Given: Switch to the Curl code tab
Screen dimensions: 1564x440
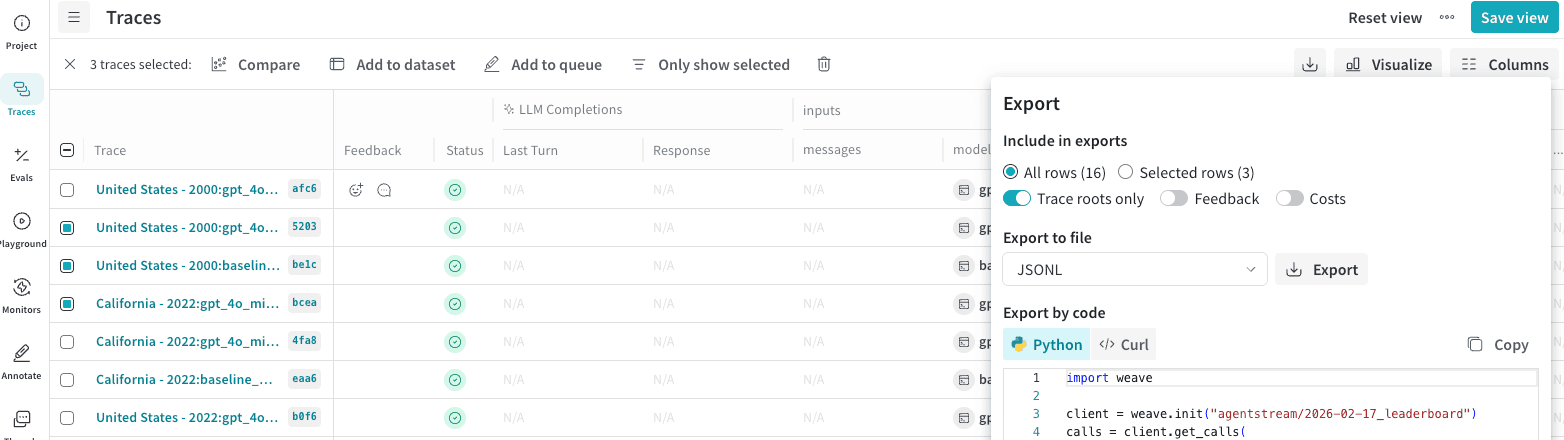Looking at the screenshot, I should click(1124, 344).
